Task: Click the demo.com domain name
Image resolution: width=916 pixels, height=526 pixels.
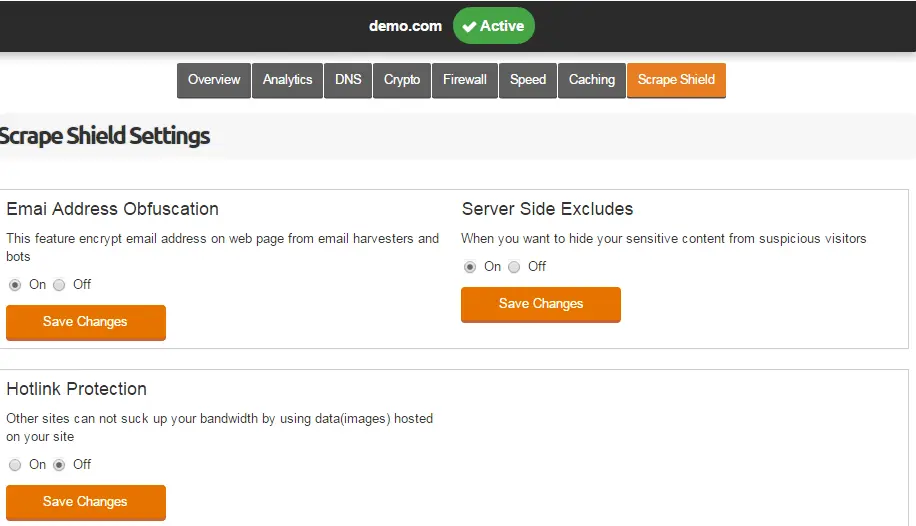Action: [x=405, y=26]
